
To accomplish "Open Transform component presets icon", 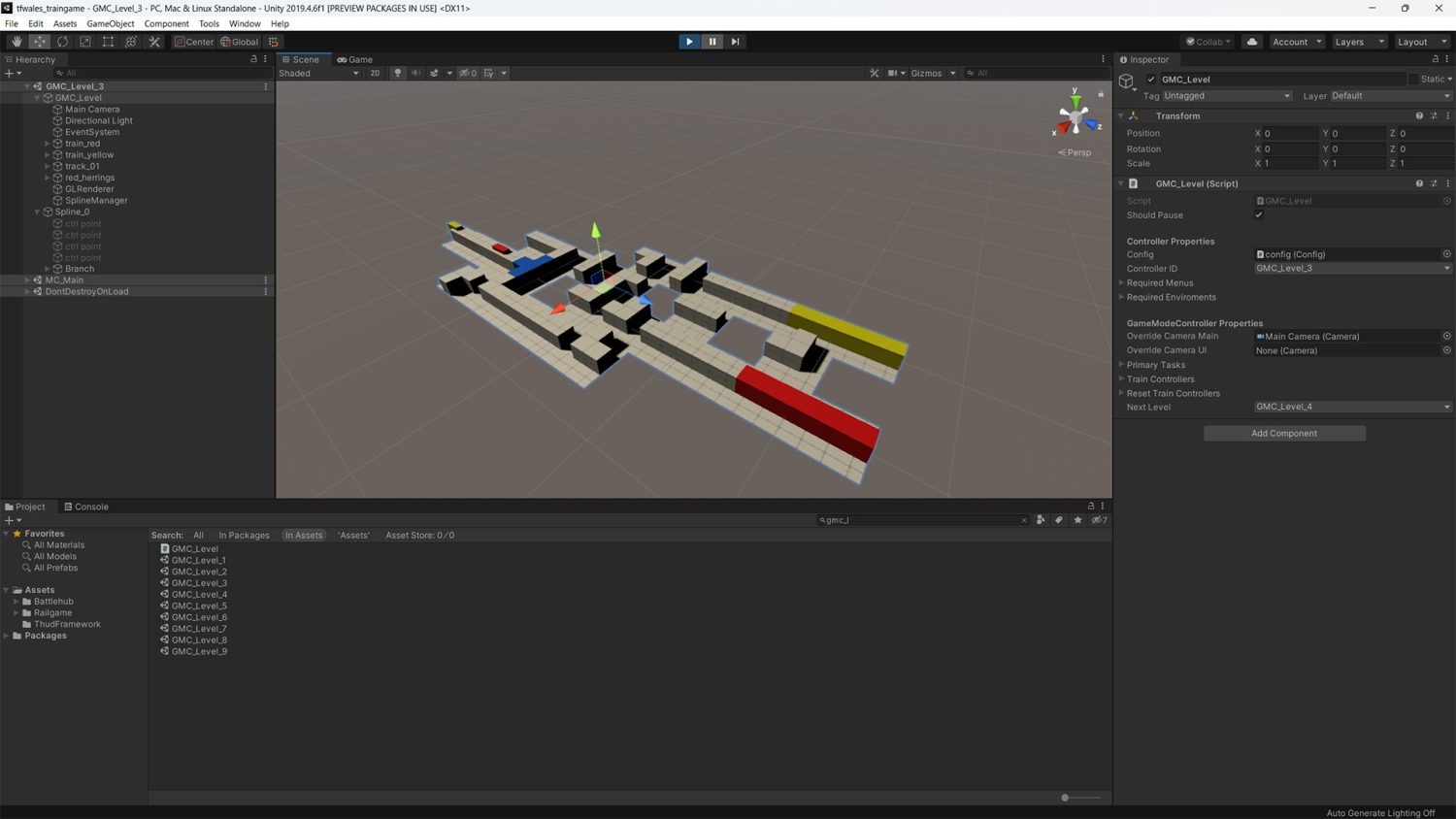I will point(1434,115).
